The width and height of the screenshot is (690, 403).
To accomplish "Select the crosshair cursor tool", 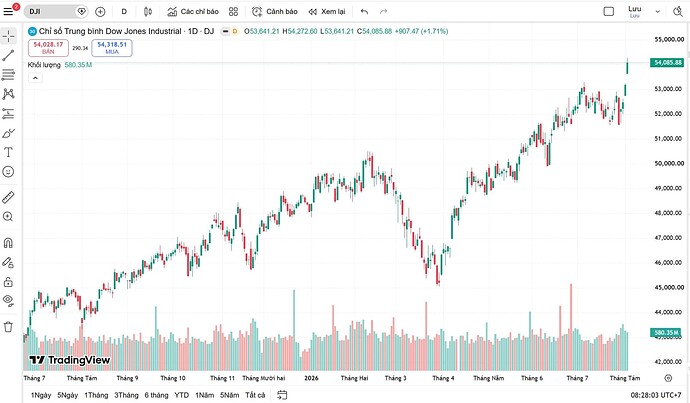I will [8, 36].
